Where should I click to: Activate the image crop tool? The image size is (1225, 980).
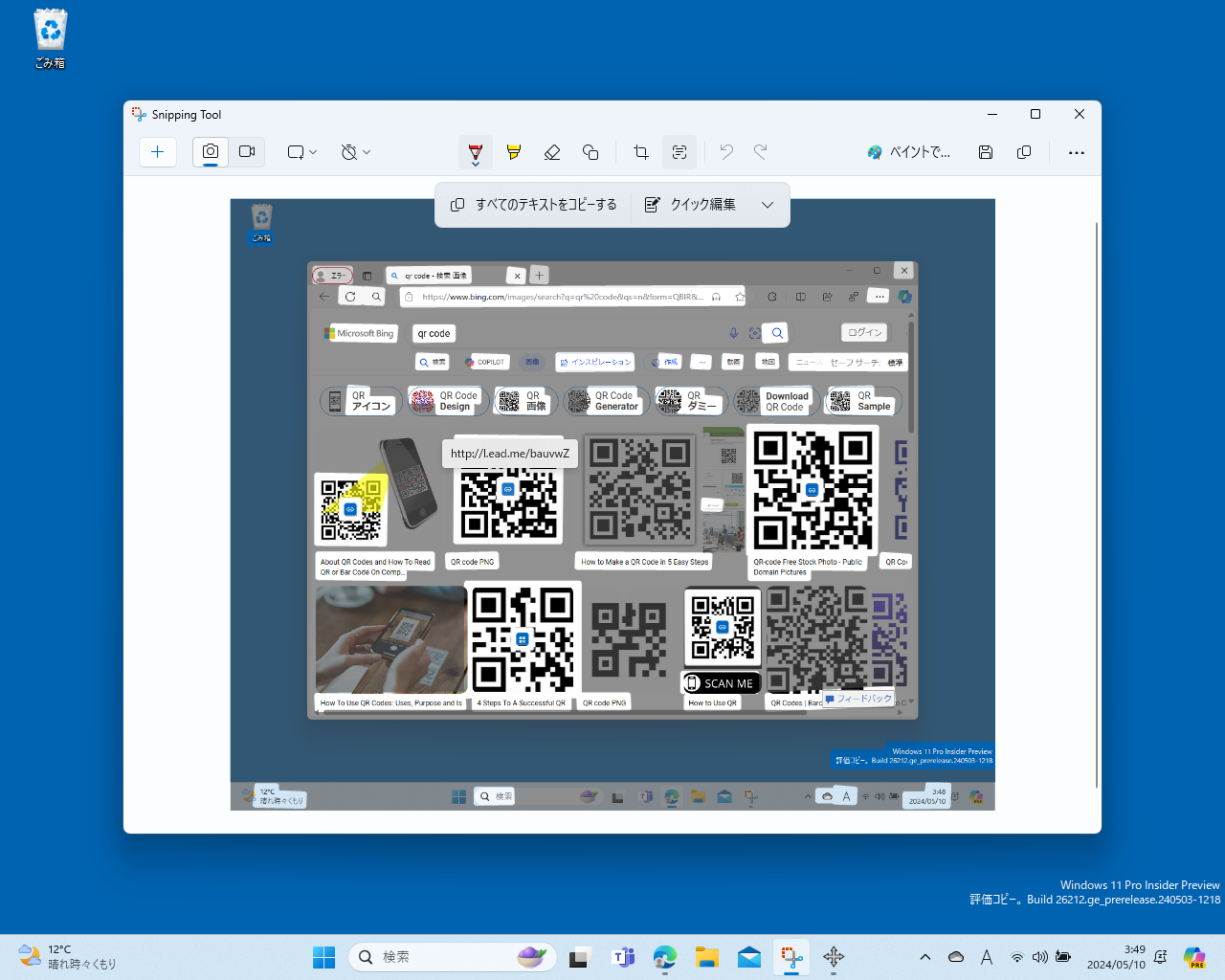tap(641, 152)
